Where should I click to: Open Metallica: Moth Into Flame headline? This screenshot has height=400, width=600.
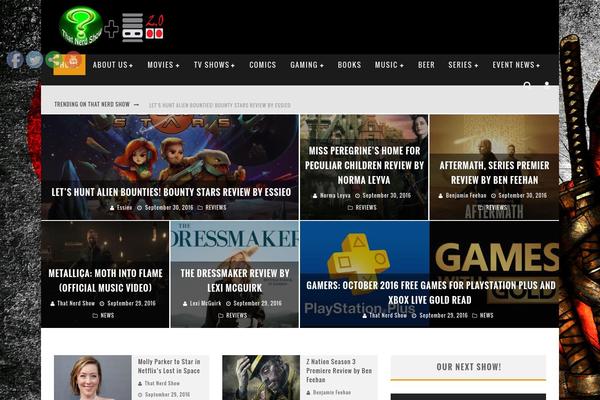pyautogui.click(x=105, y=281)
